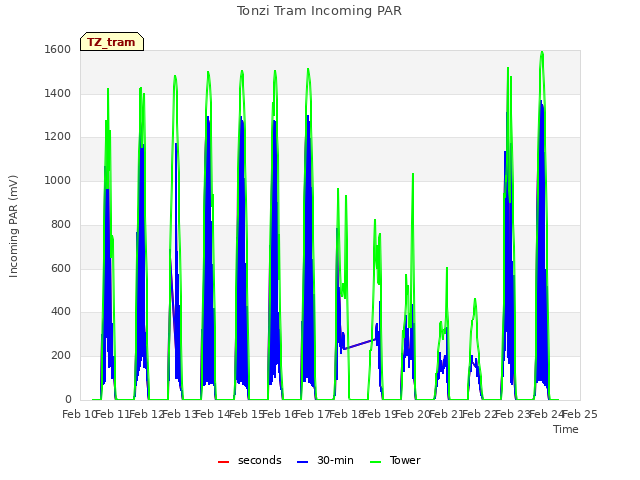This screenshot has height=480, width=640.
Task: Click the chart title Tonzi Tram Incoming PAR
Action: (x=319, y=11)
